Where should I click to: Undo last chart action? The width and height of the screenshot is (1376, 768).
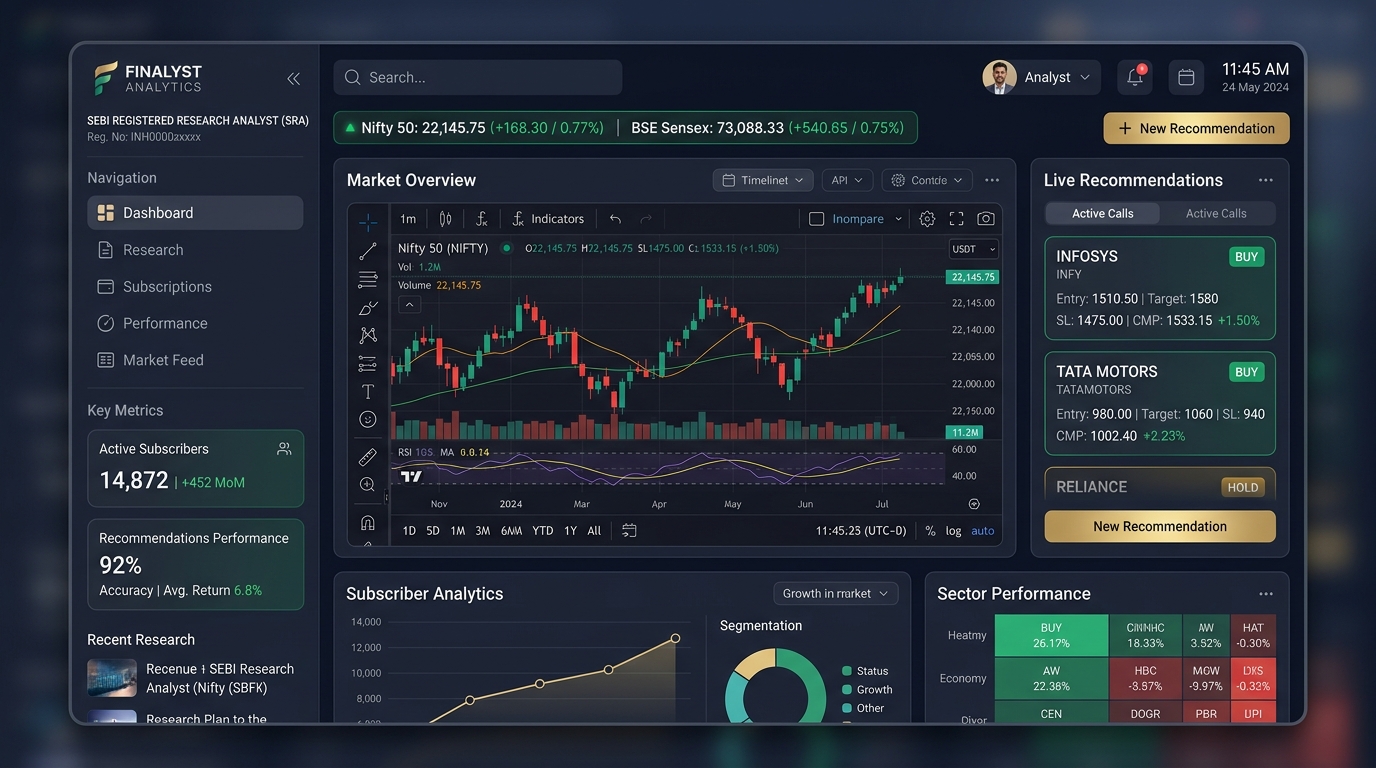pos(616,219)
